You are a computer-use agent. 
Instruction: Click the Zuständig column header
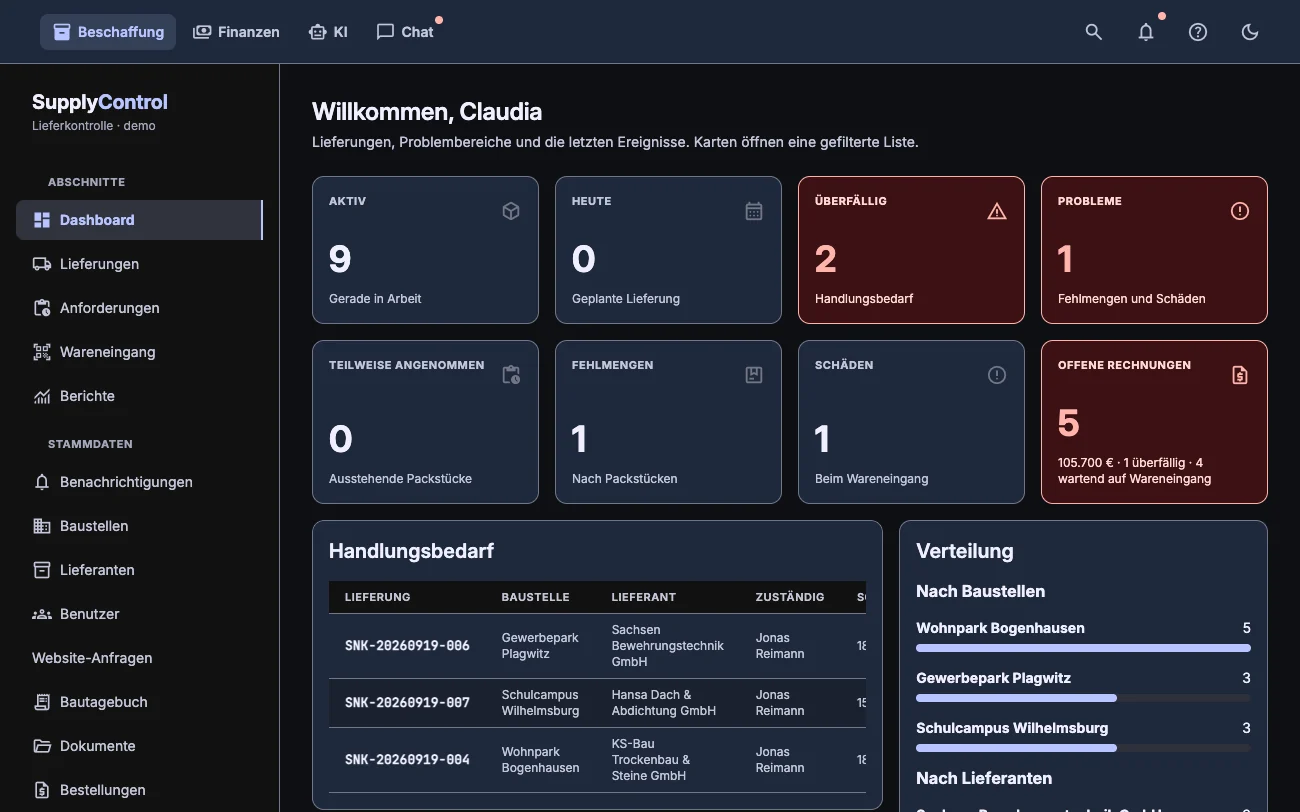(x=790, y=597)
